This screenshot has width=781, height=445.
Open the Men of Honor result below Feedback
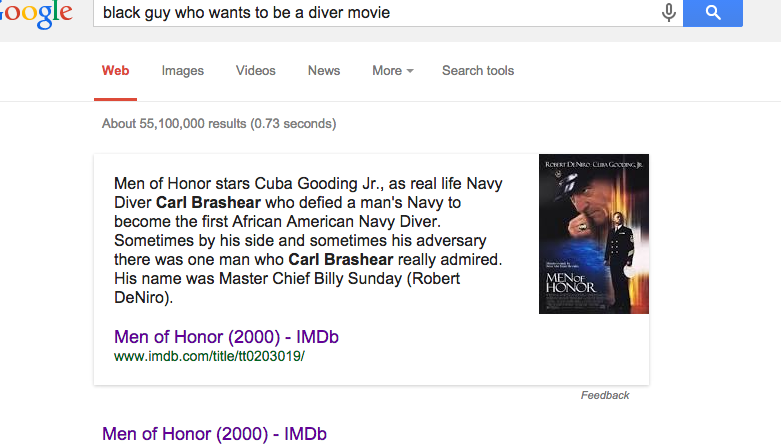pyautogui.click(x=214, y=434)
